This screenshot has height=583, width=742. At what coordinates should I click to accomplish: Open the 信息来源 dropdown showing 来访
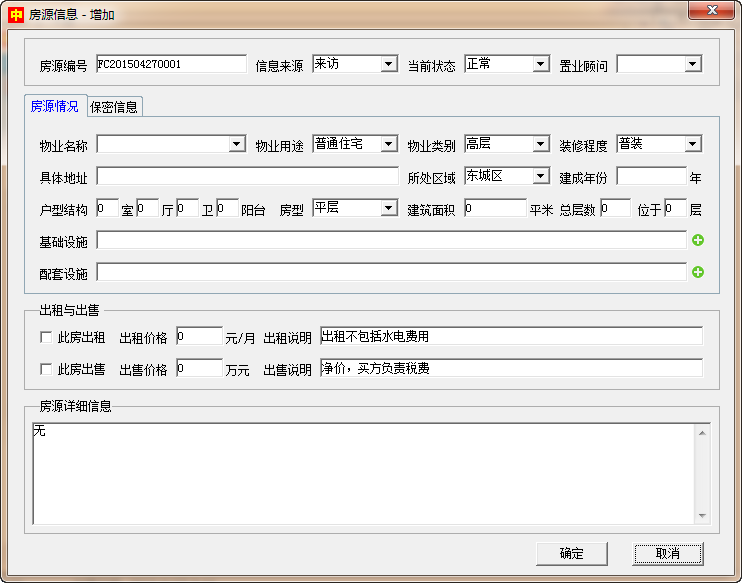355,64
